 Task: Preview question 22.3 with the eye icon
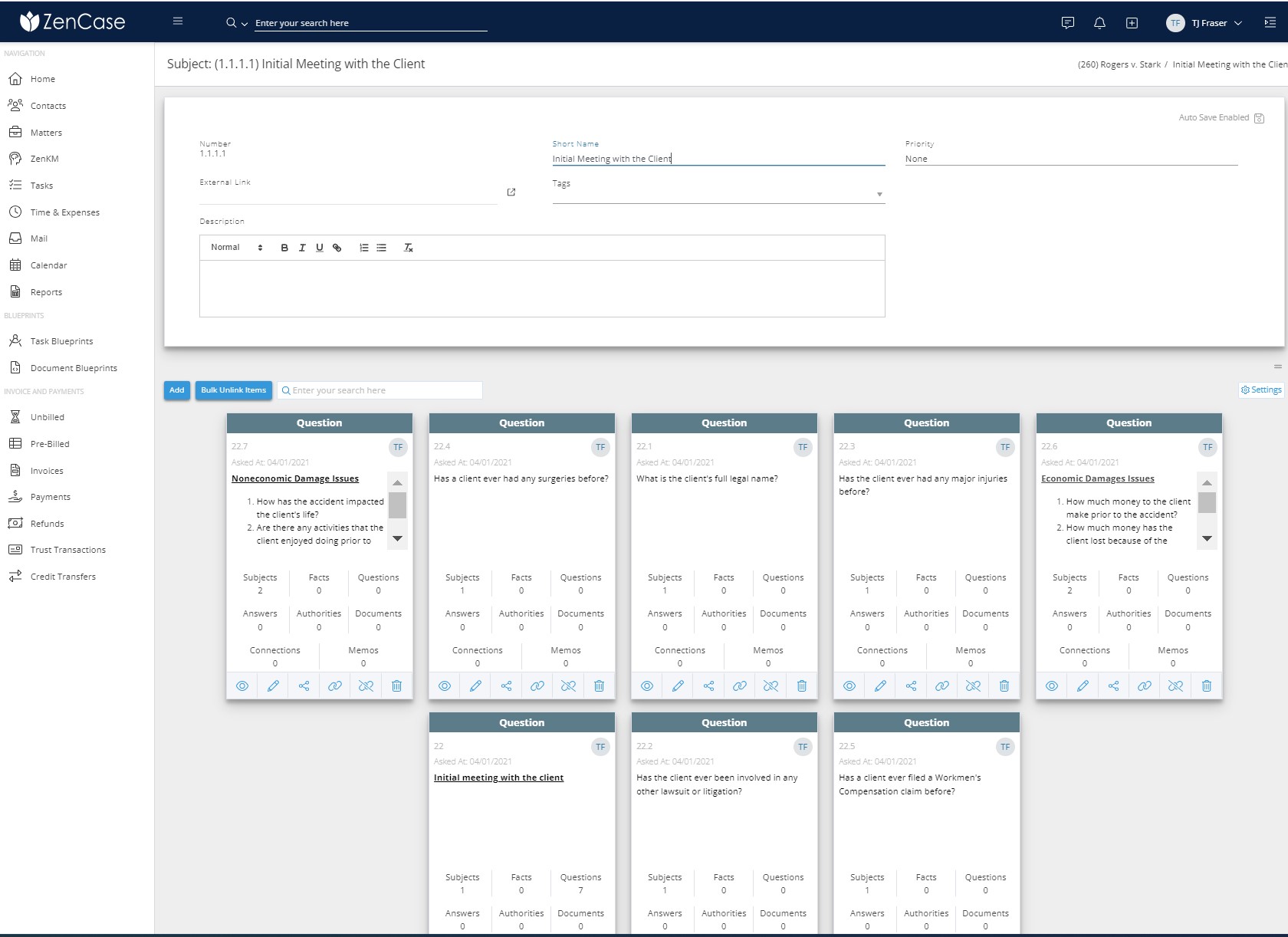(849, 686)
